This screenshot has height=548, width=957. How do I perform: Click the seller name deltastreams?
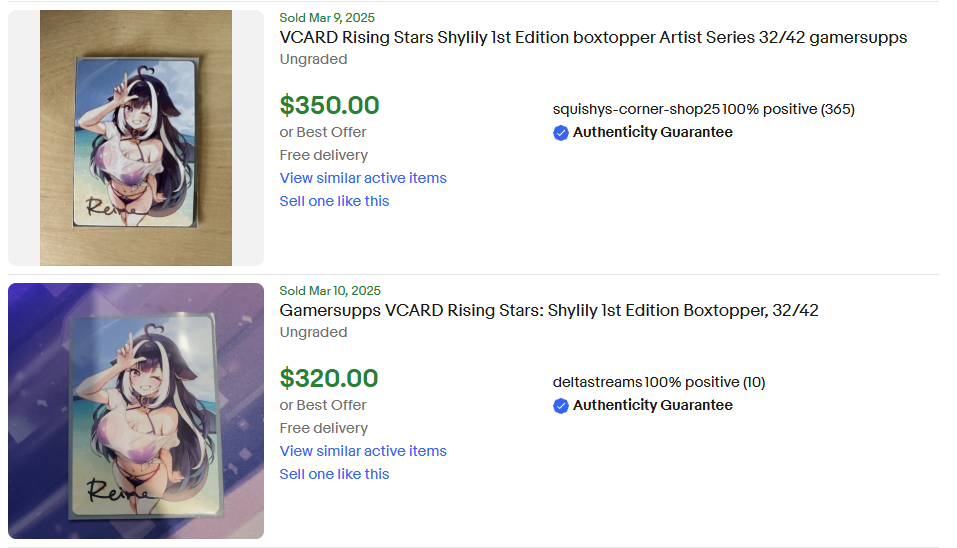[597, 383]
